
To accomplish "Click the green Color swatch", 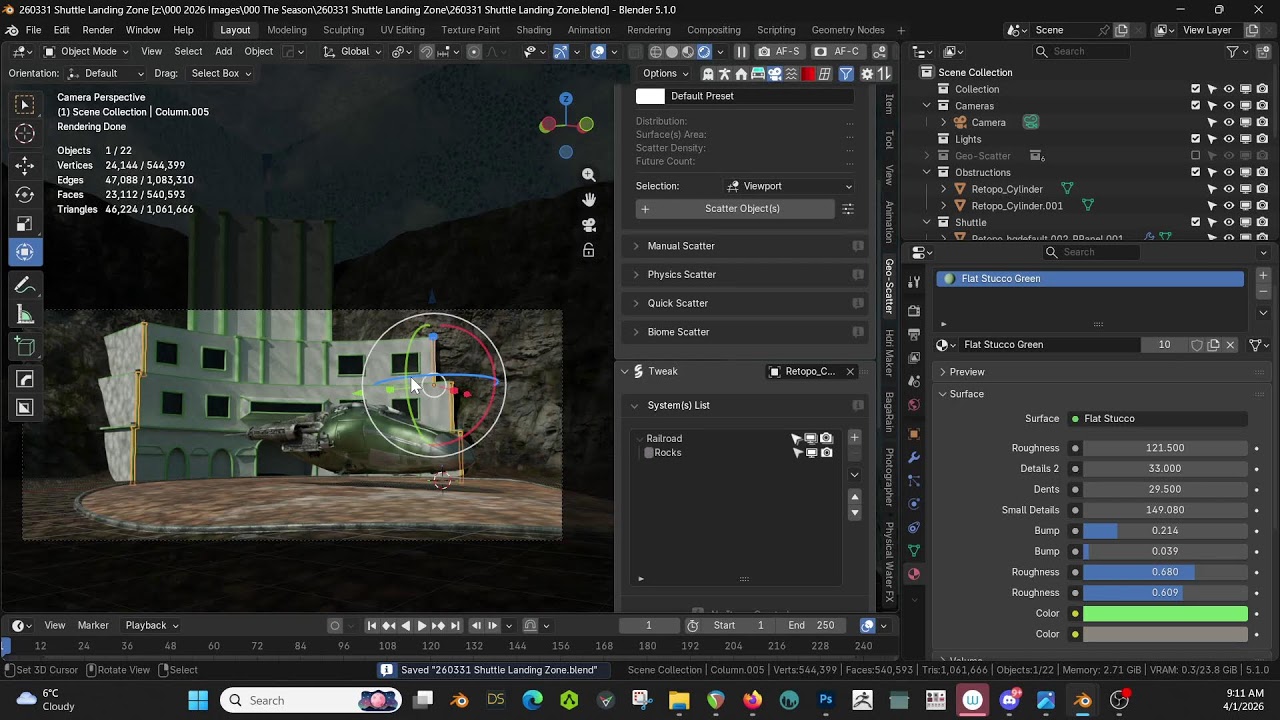I will [1165, 614].
